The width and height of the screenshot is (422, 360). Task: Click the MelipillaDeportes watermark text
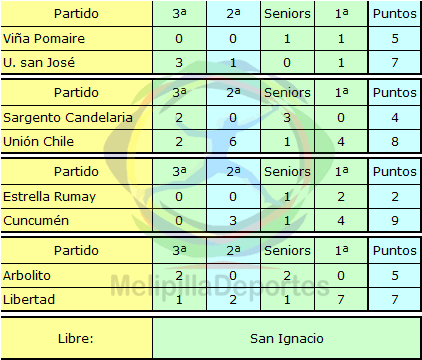point(220,285)
